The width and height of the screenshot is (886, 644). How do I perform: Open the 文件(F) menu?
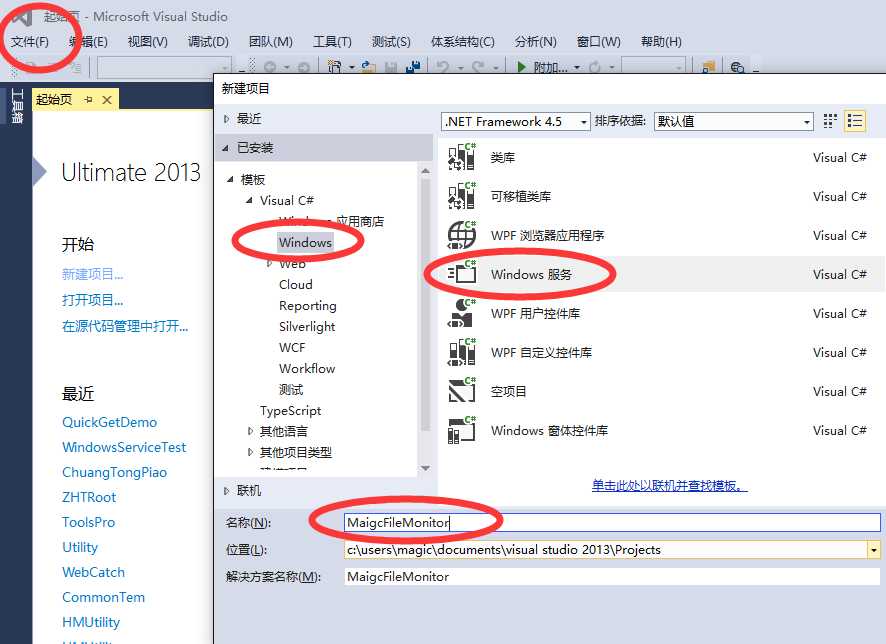pos(29,42)
